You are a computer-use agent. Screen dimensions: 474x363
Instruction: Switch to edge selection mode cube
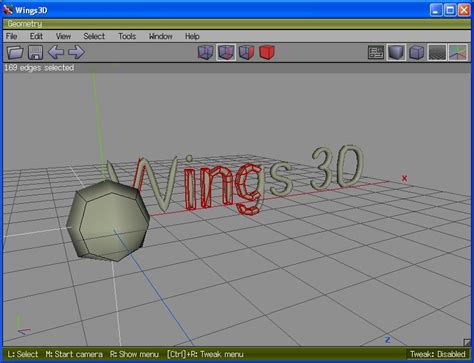226,52
